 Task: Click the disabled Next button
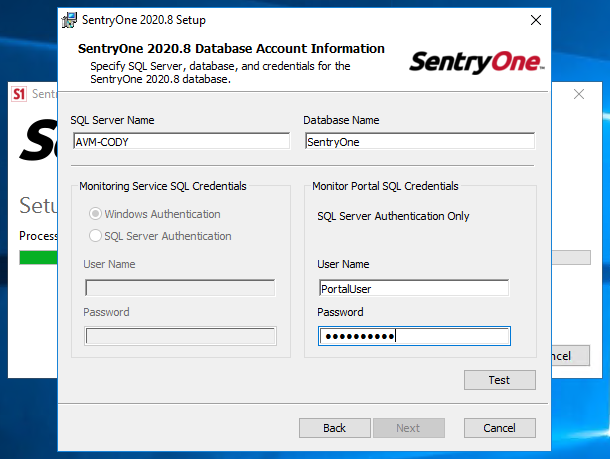pos(408,428)
